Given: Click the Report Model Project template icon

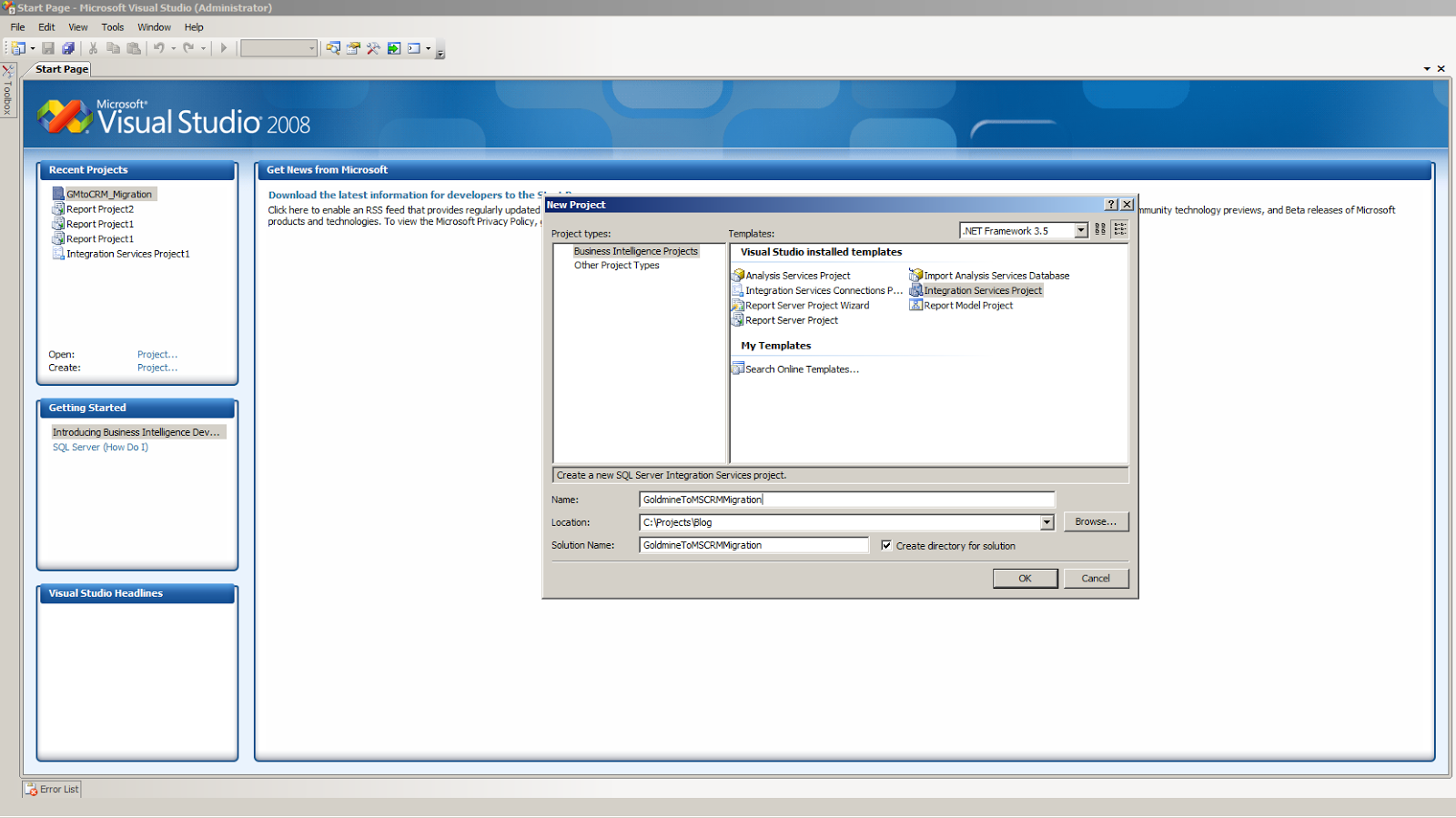Looking at the screenshot, I should point(916,306).
